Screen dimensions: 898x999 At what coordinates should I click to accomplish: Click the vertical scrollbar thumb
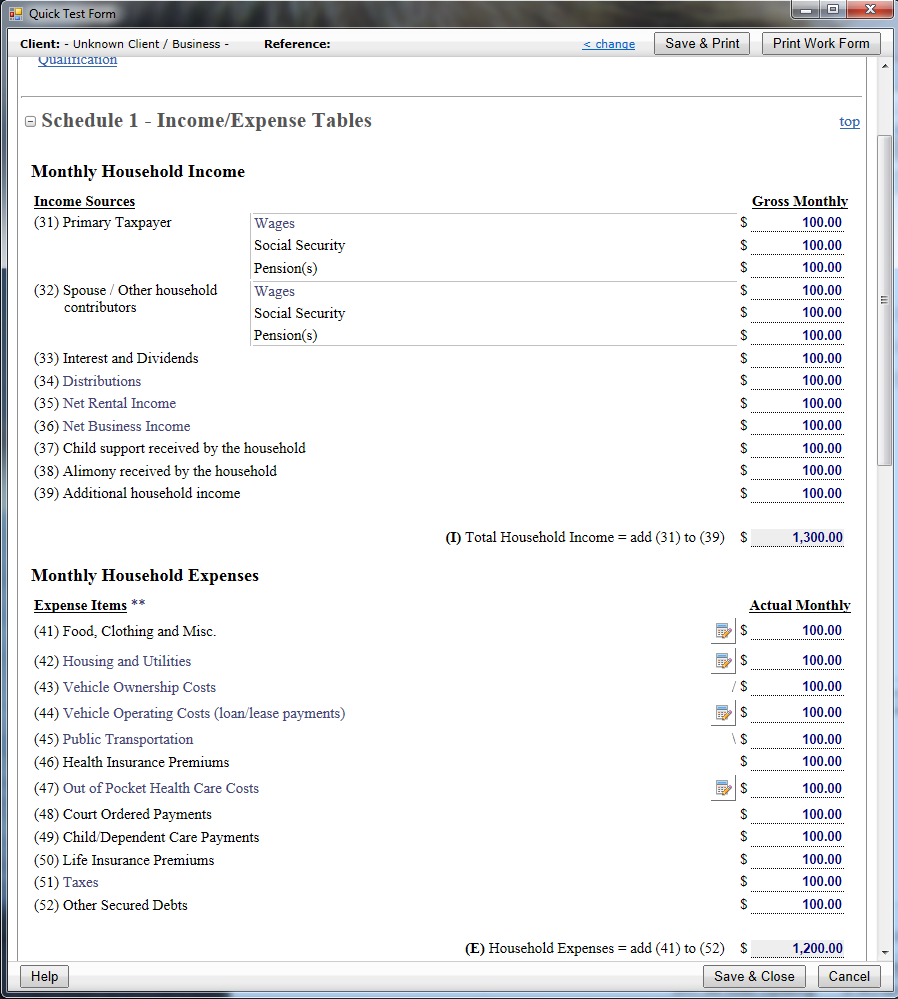pyautogui.click(x=884, y=300)
